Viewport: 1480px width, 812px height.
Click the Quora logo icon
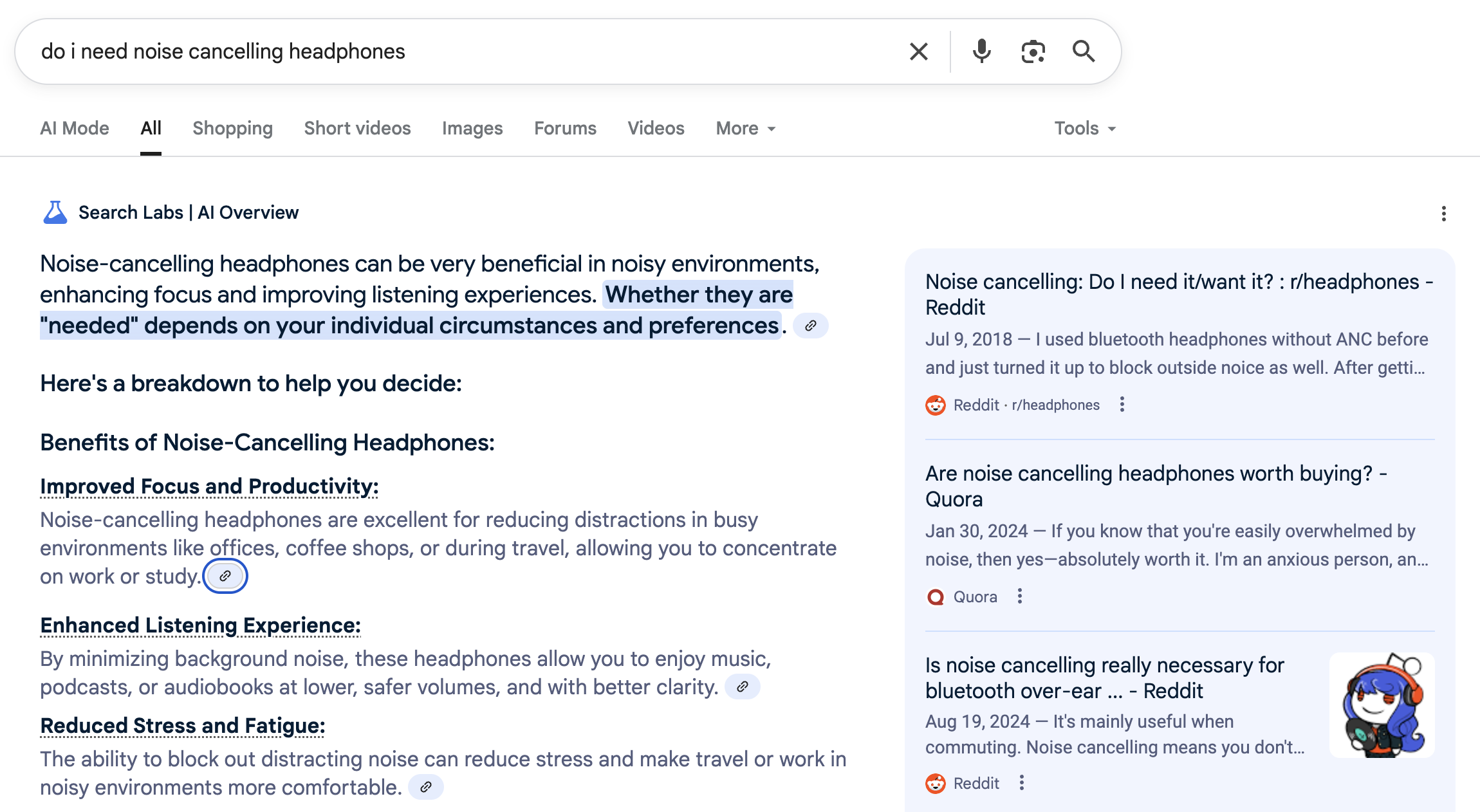936,596
